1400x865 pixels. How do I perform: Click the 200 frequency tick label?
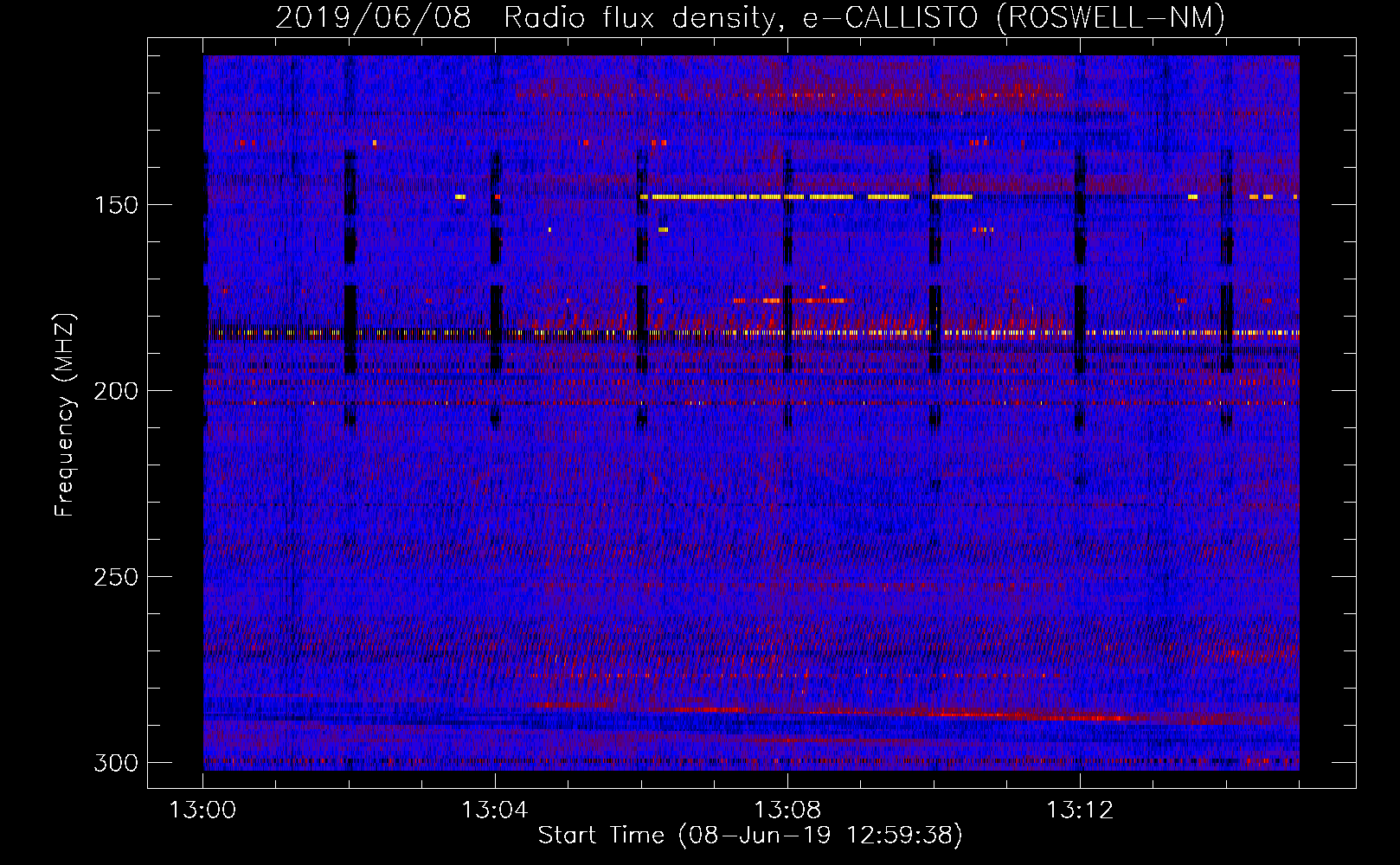pos(115,391)
